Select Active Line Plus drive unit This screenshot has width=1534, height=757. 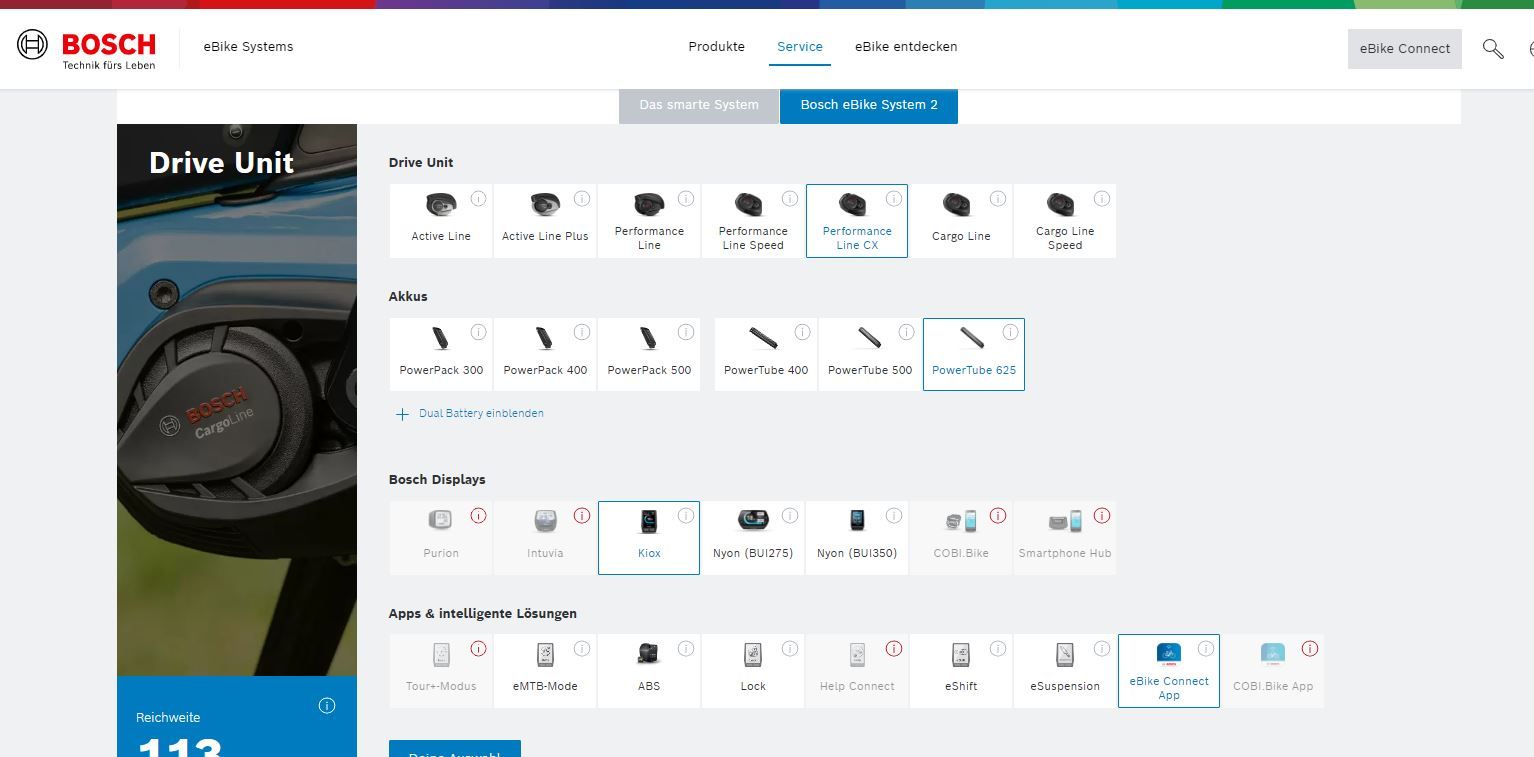[x=545, y=221]
